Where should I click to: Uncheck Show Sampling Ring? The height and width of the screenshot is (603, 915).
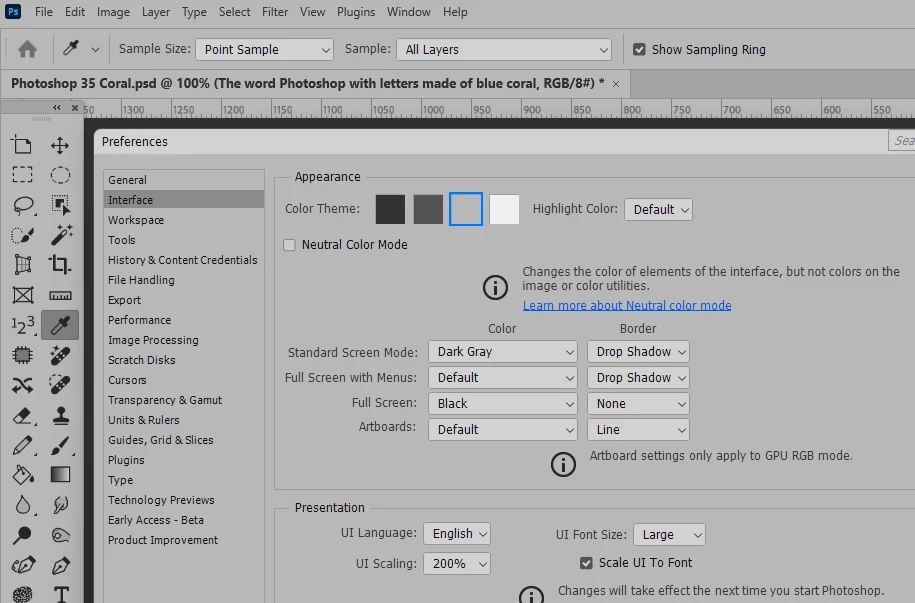[x=639, y=50]
